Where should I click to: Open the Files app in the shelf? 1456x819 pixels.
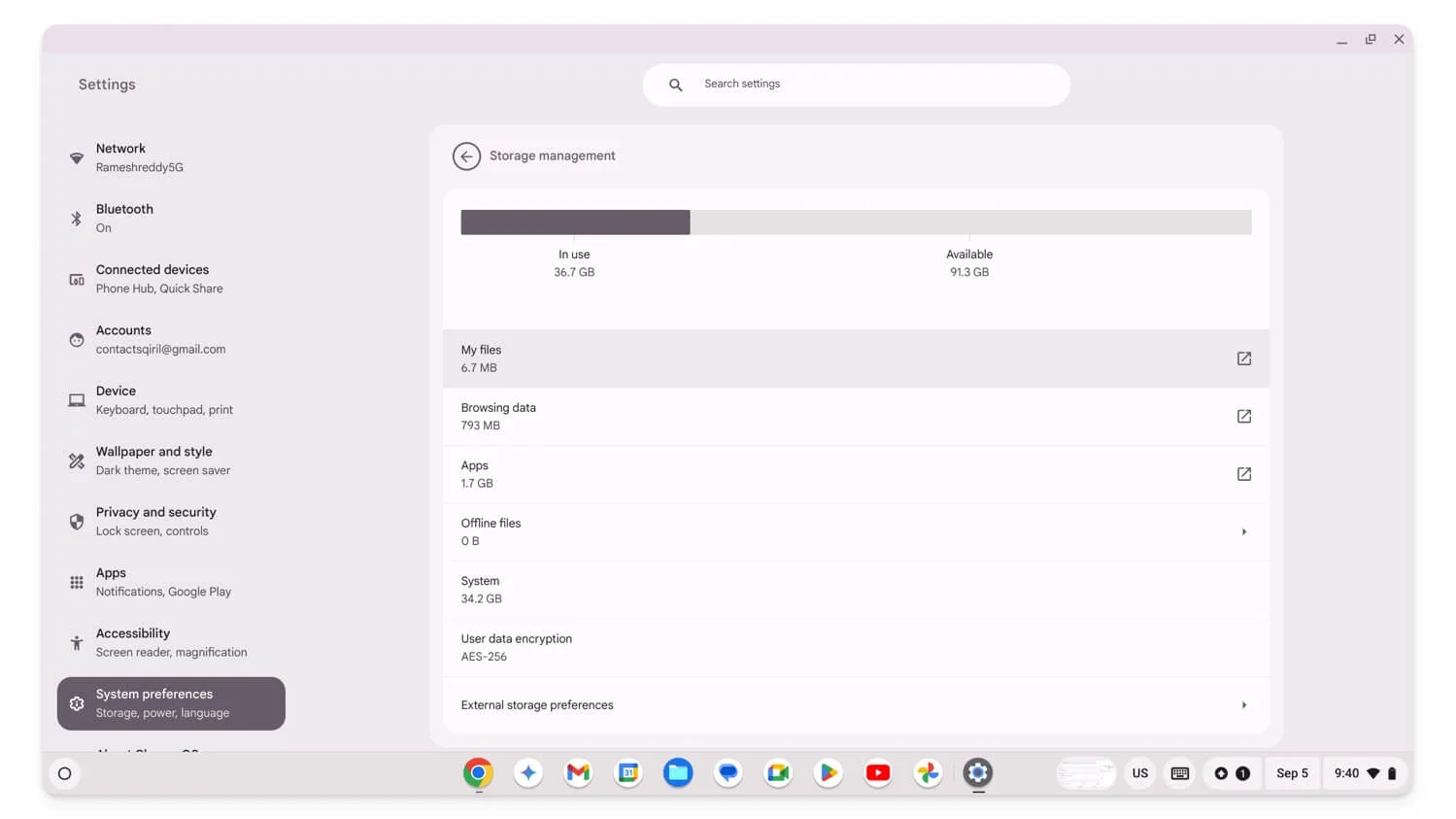(x=678, y=773)
